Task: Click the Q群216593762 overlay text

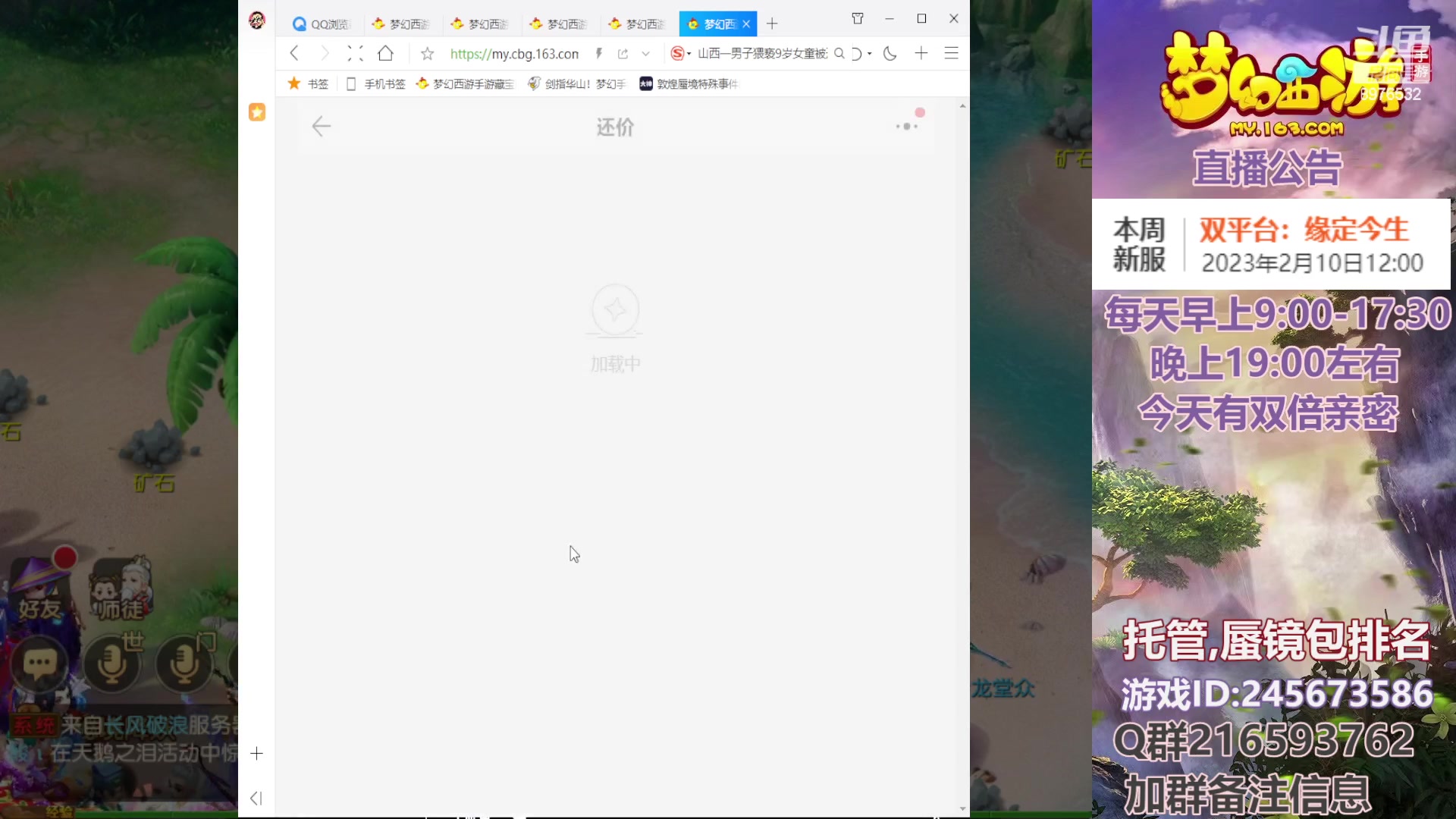Action: (x=1264, y=741)
